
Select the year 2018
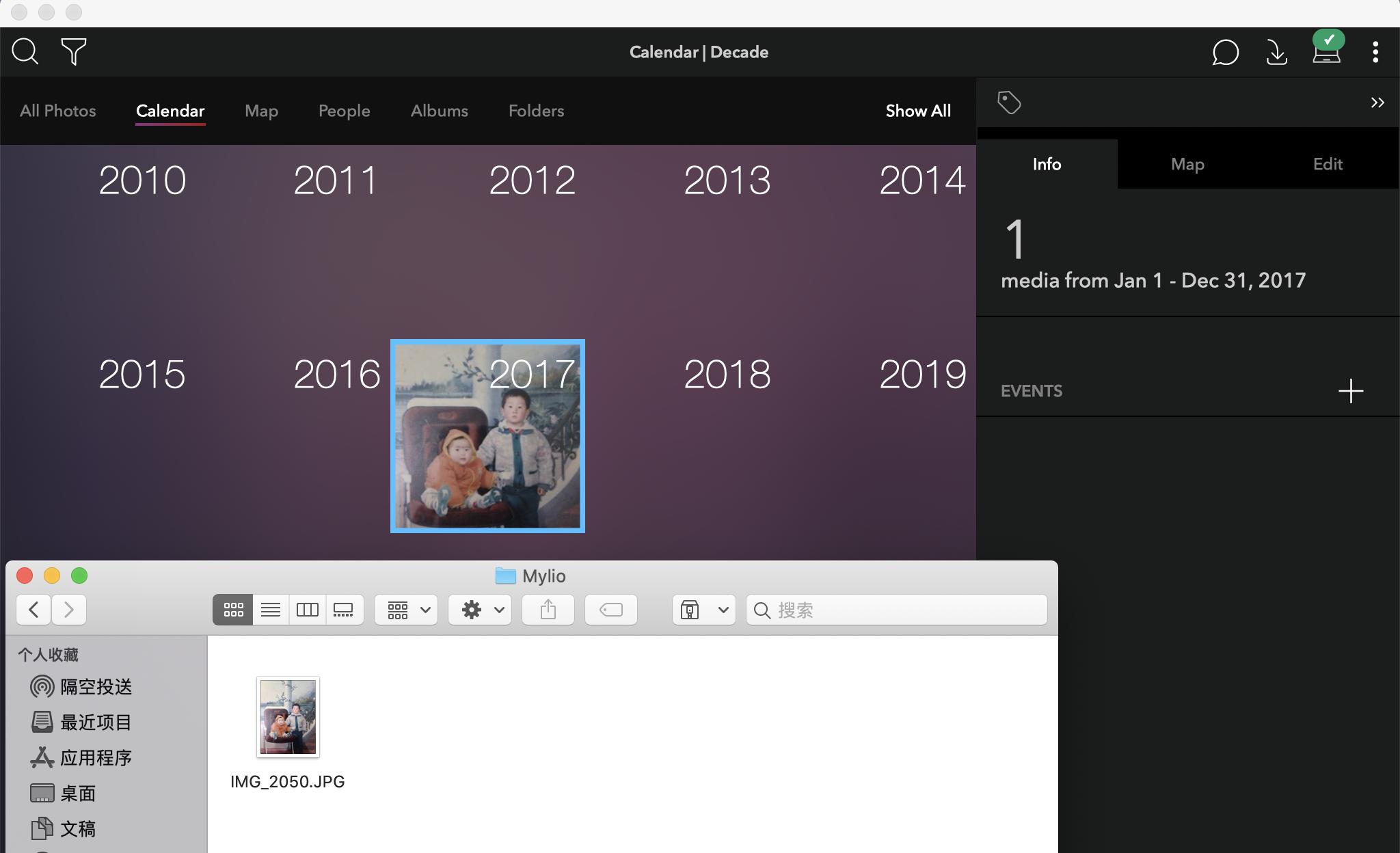tap(727, 375)
